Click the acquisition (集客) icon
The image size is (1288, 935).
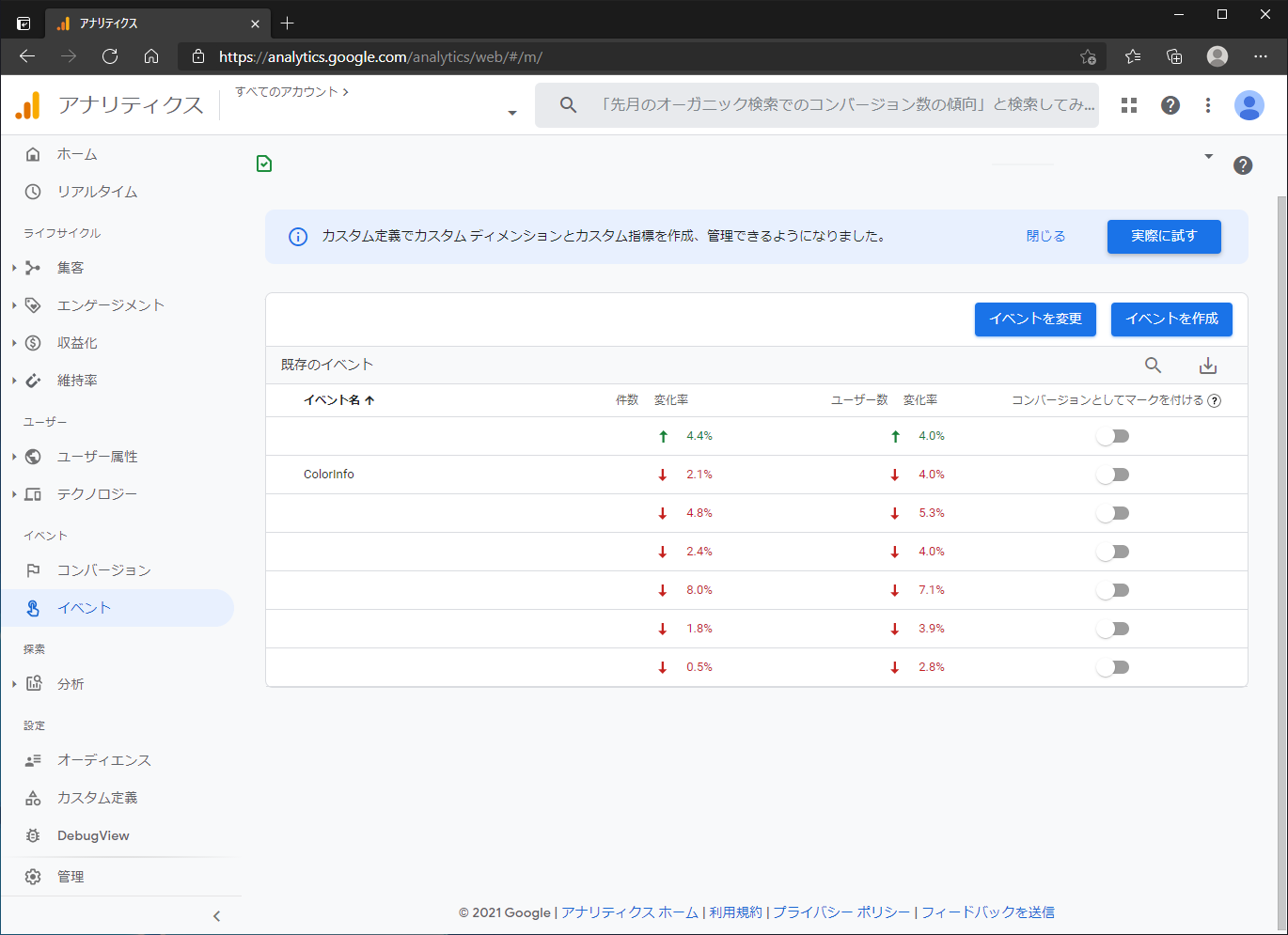(x=33, y=268)
